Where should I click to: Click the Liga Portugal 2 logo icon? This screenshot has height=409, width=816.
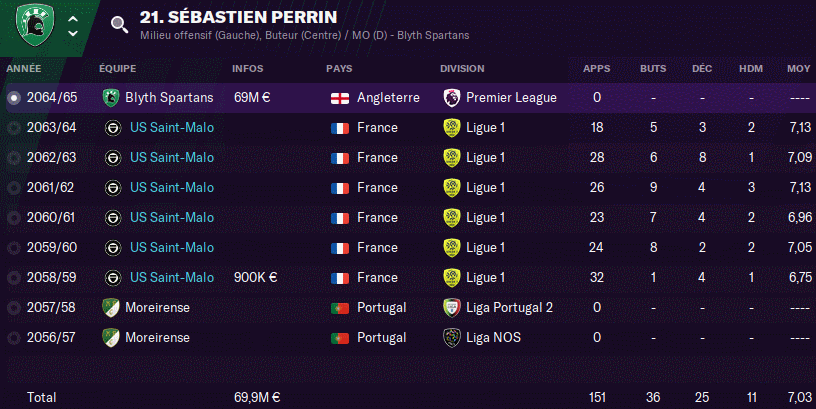click(452, 308)
